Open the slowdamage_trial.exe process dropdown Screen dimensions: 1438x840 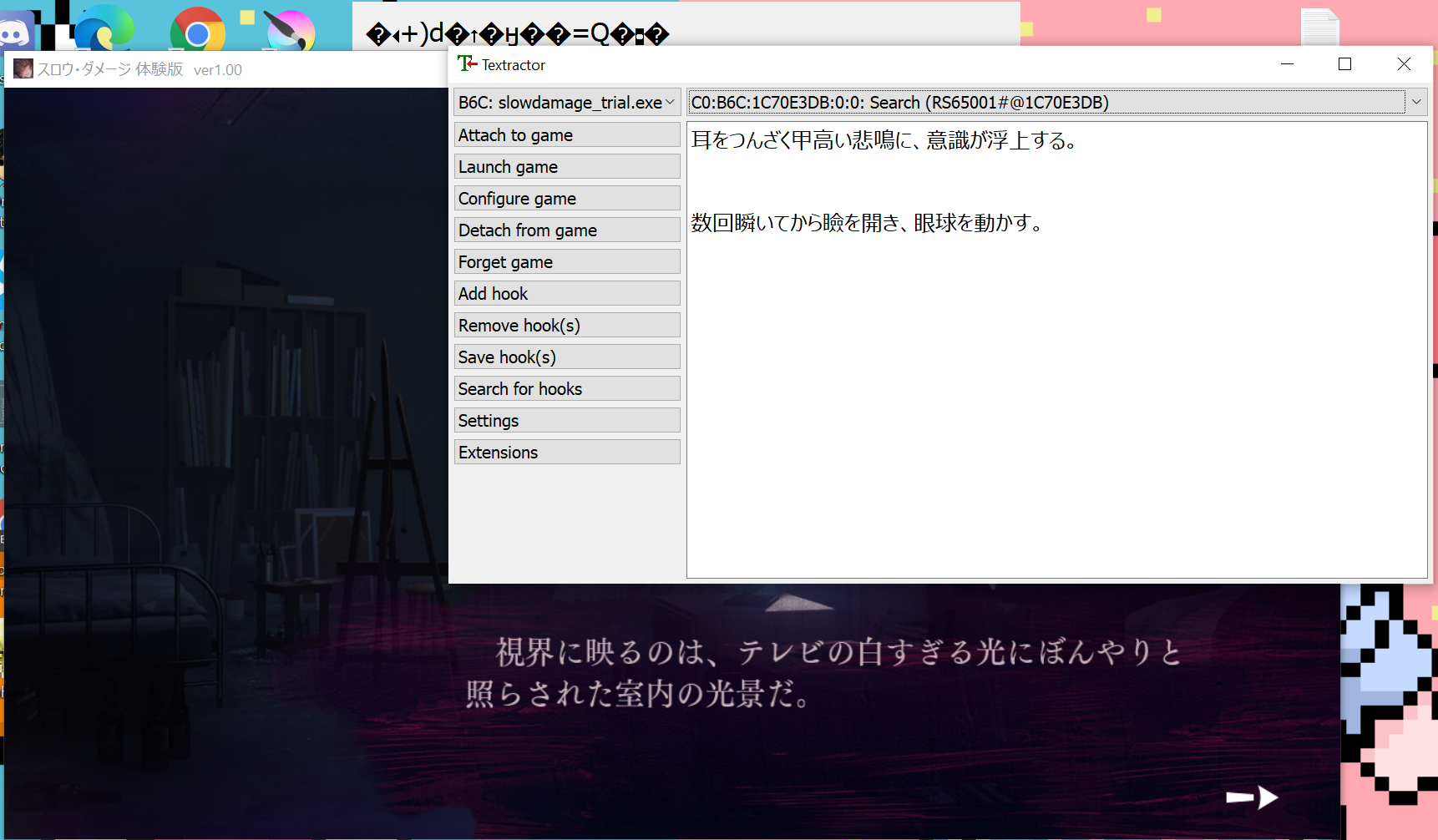tap(565, 102)
